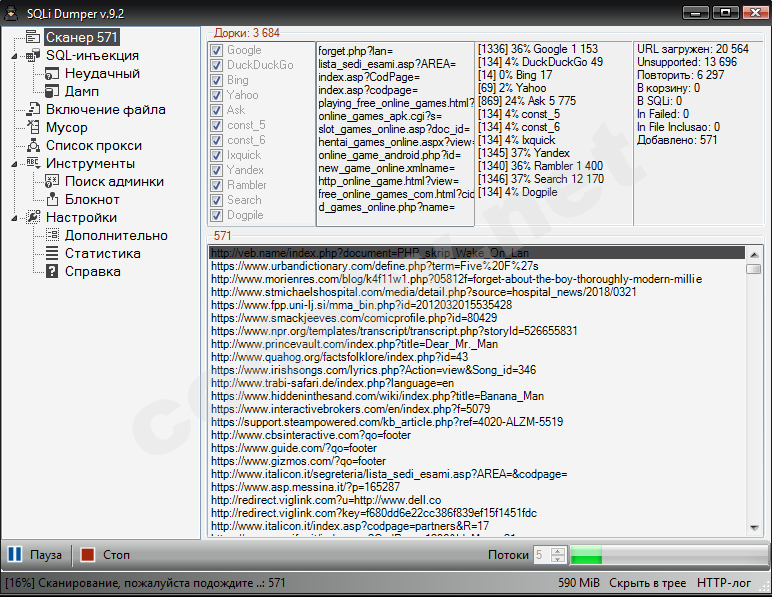This screenshot has height=597, width=772.
Task: Select the npr.org transcript.php URL
Action: [394, 331]
